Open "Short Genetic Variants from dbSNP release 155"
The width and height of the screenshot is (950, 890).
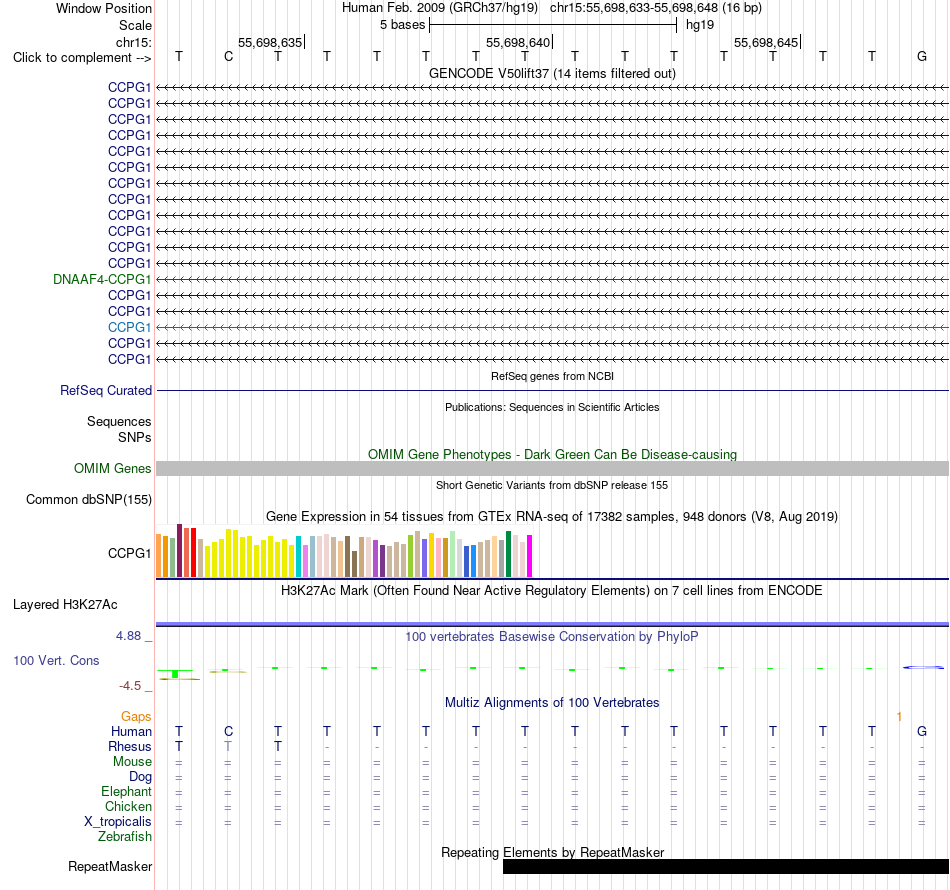(552, 485)
